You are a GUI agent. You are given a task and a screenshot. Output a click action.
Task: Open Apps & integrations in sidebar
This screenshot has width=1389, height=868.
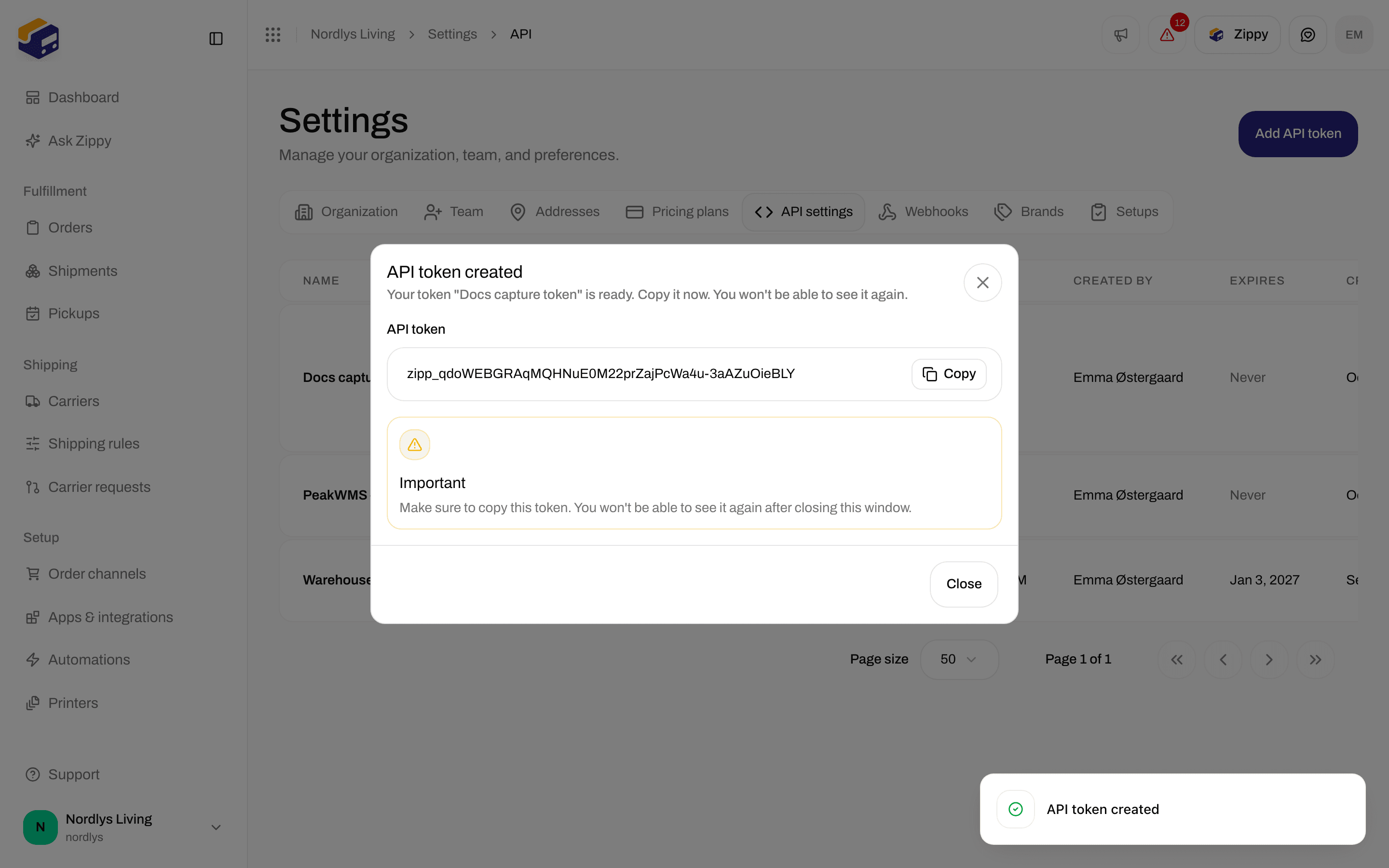tap(99, 617)
